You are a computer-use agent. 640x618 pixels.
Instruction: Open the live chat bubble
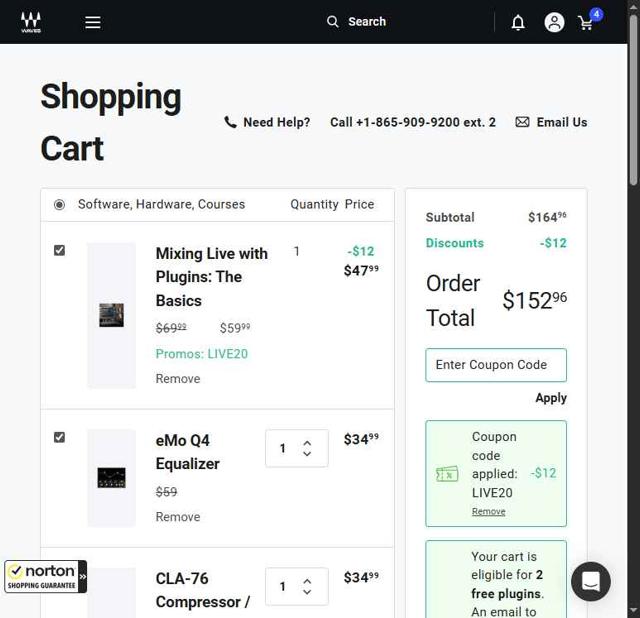click(x=591, y=581)
